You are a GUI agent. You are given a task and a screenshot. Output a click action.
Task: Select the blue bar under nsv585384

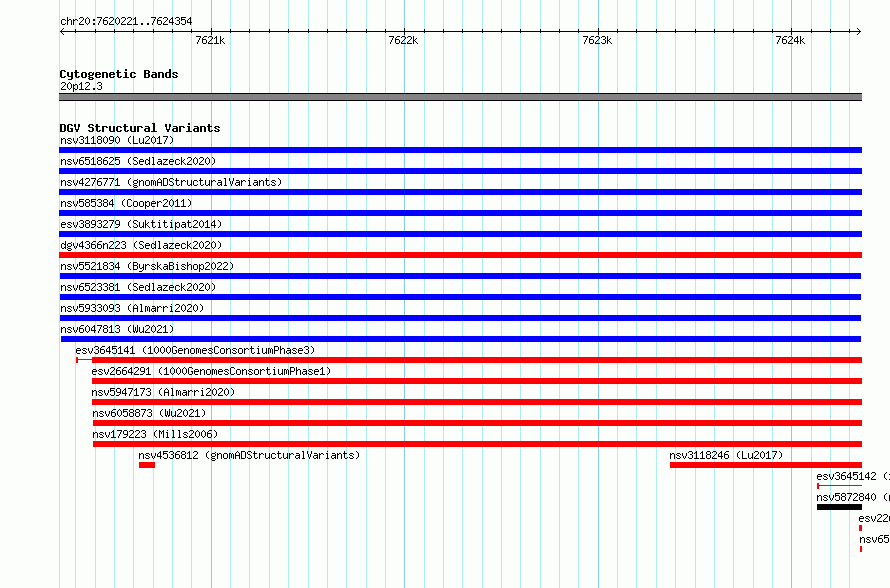pyautogui.click(x=460, y=213)
